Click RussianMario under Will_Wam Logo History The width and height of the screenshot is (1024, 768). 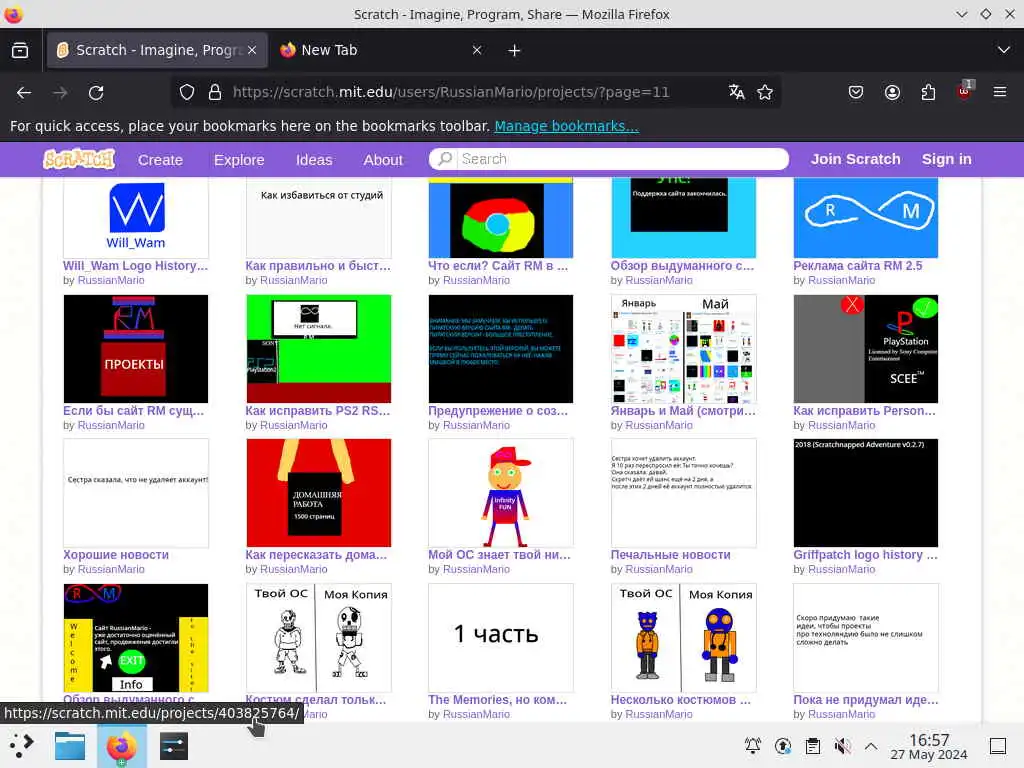pyautogui.click(x=111, y=280)
